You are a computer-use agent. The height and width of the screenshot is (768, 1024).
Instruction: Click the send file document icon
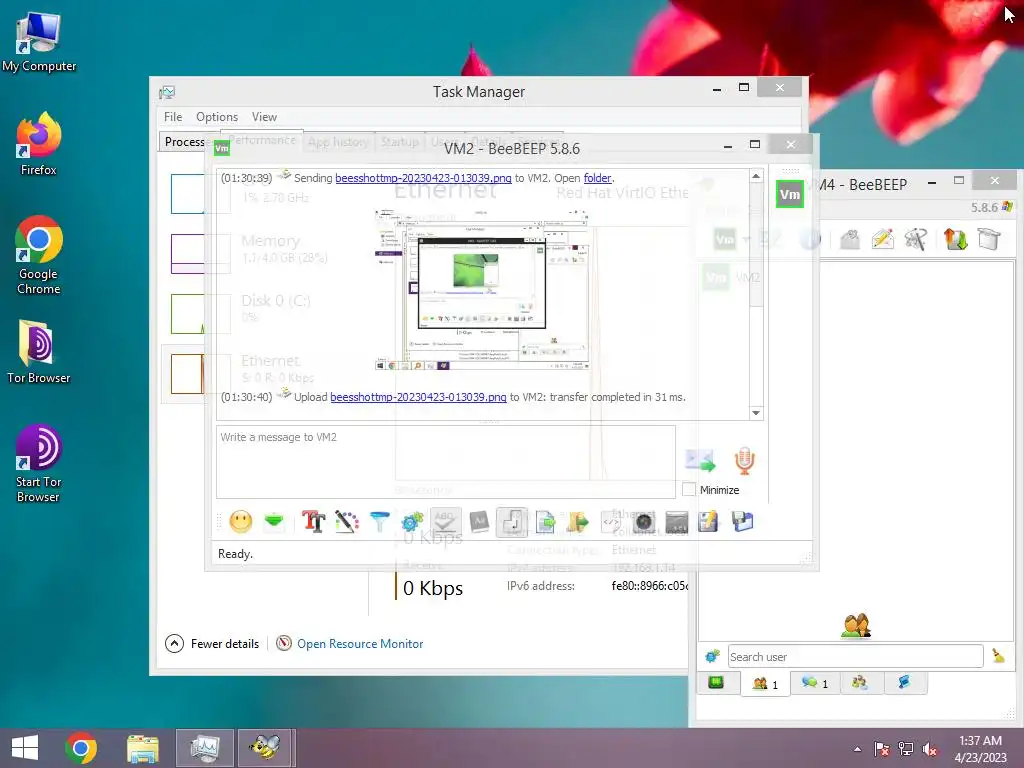tap(545, 522)
